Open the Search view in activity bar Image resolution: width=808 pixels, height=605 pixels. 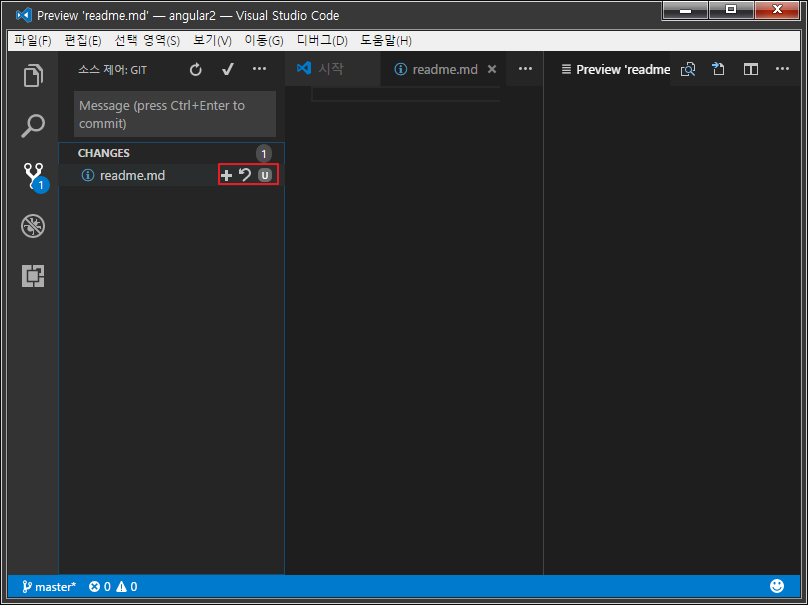tap(33, 126)
